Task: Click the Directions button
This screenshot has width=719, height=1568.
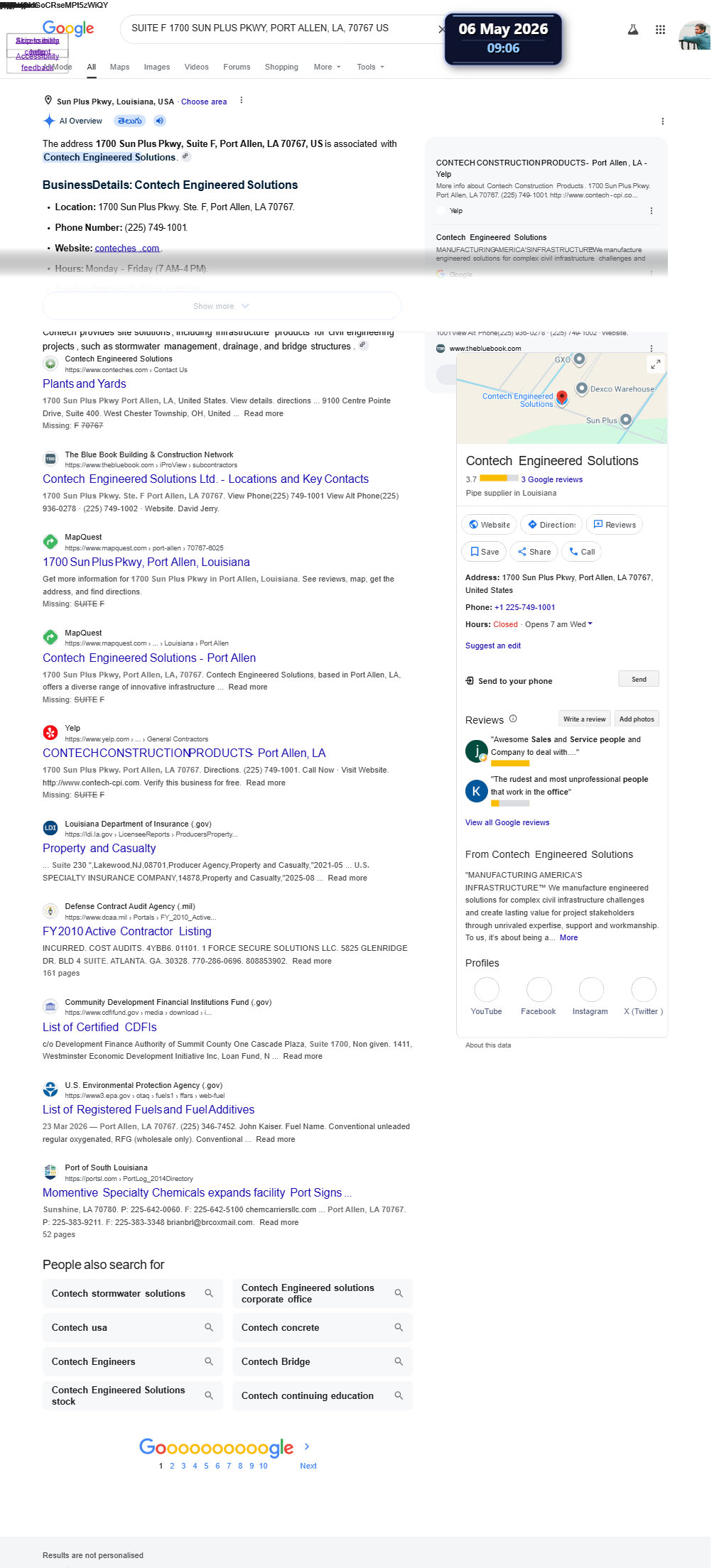Action: pos(551,525)
